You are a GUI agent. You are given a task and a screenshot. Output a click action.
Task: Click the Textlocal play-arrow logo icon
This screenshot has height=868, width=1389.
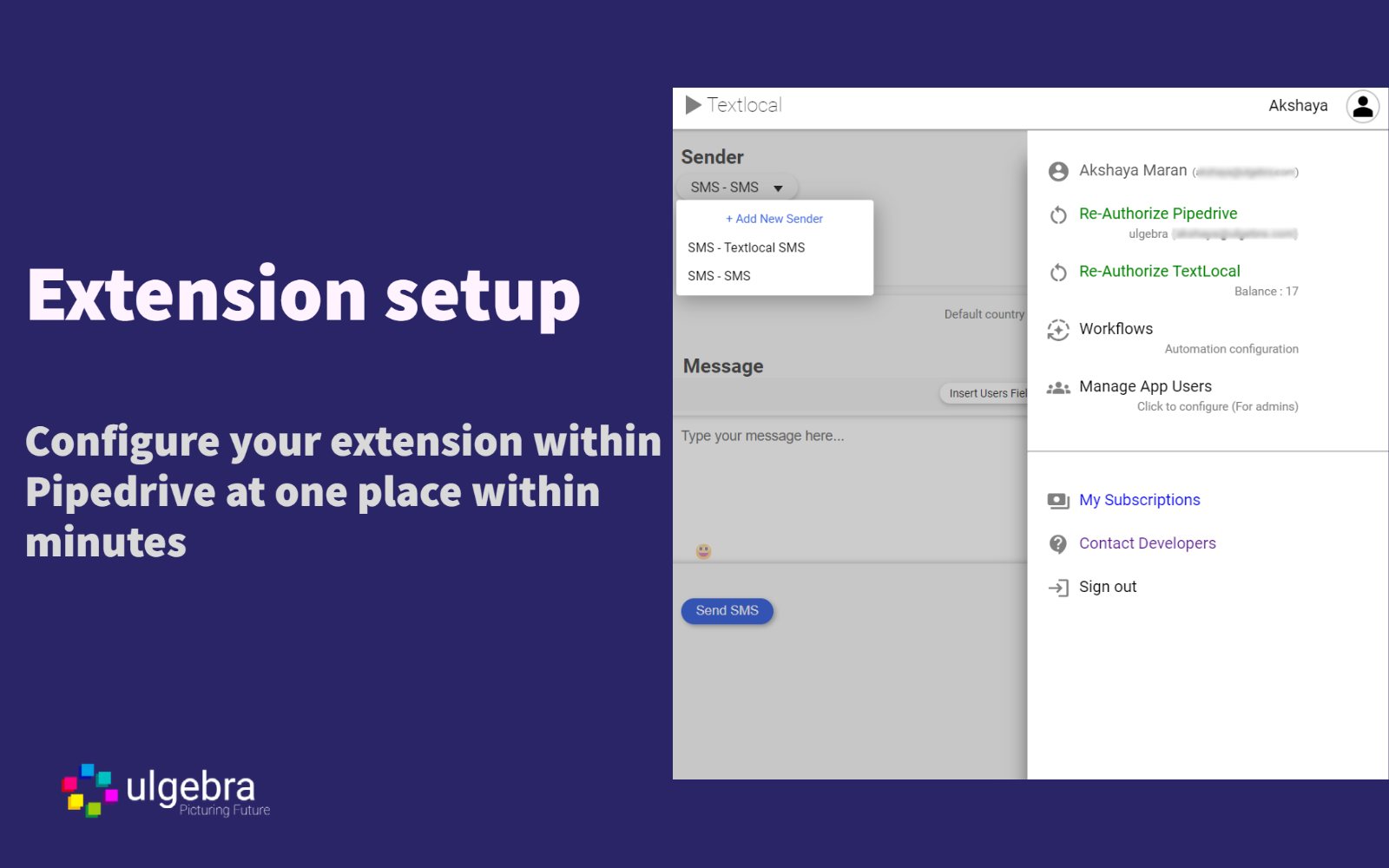tap(694, 105)
